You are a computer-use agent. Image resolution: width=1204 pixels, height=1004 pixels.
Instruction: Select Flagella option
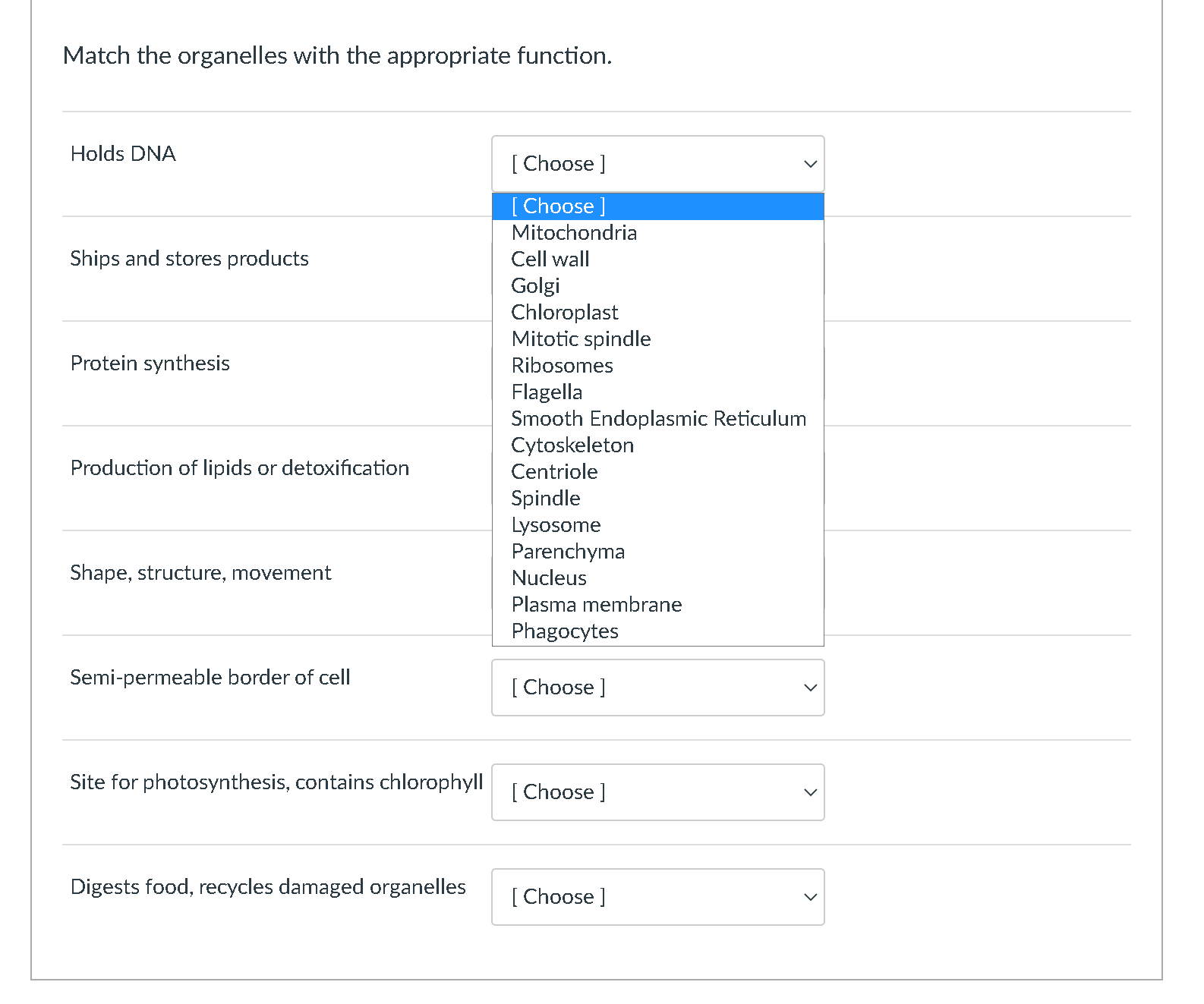[x=657, y=392]
